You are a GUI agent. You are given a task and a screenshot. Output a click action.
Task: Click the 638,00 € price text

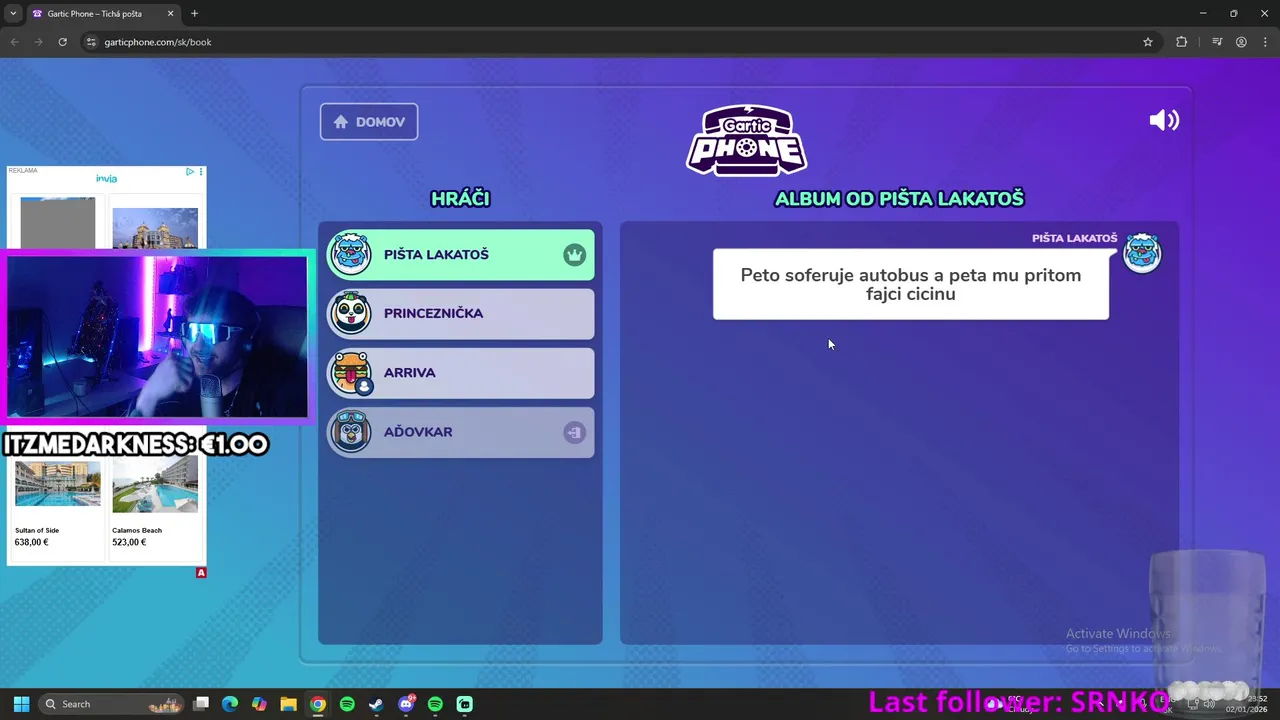pyautogui.click(x=31, y=542)
